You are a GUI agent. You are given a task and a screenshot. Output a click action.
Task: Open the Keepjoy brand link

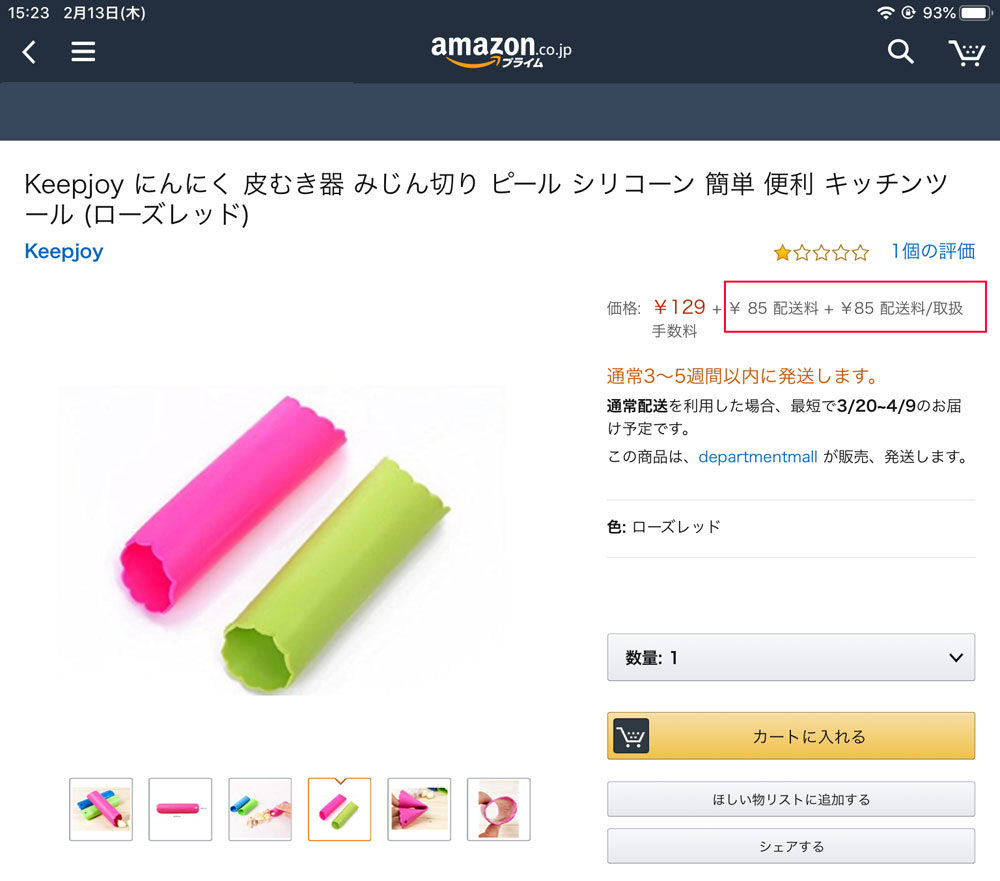[63, 251]
